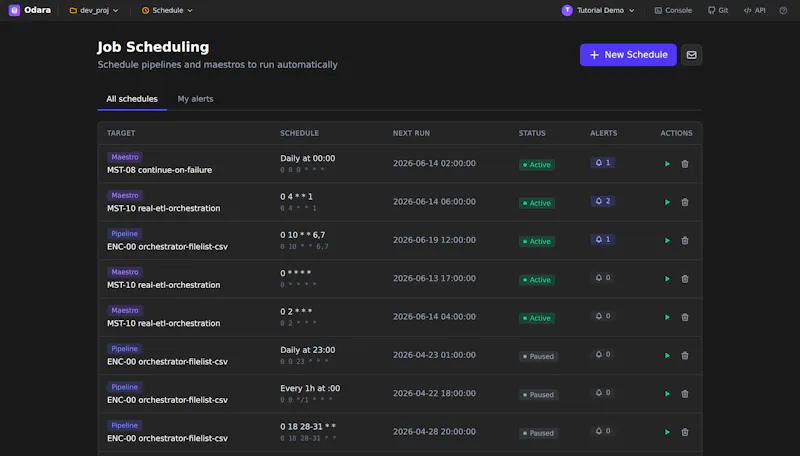Screen dimensions: 800x456
Task: Open the Schedule navigation dropdown
Action: 167,10
